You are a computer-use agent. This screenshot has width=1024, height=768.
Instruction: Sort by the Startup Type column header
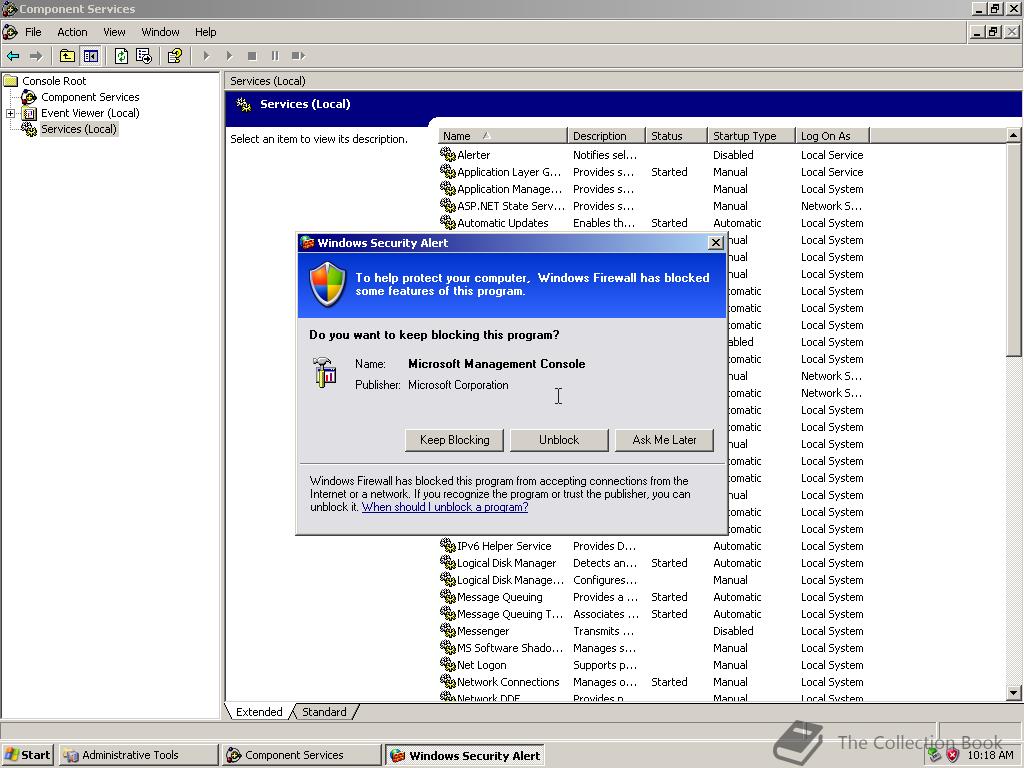752,136
